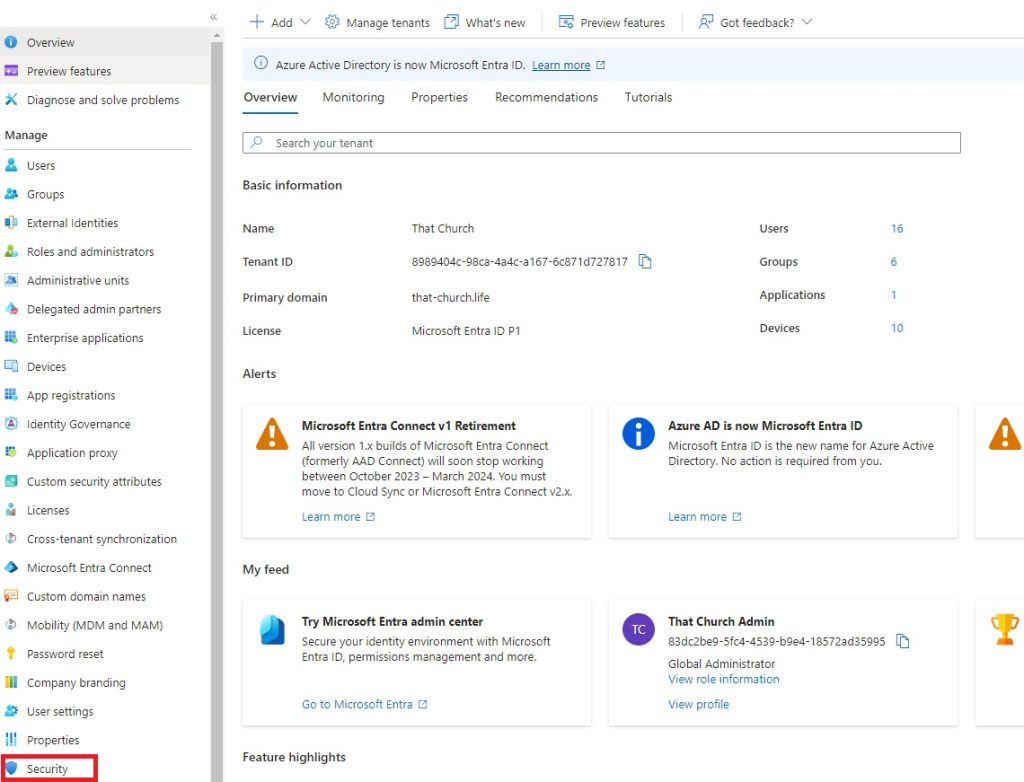This screenshot has height=782, width=1024.
Task: Click the Diagnose and solve problems icon
Action: click(x=11, y=100)
